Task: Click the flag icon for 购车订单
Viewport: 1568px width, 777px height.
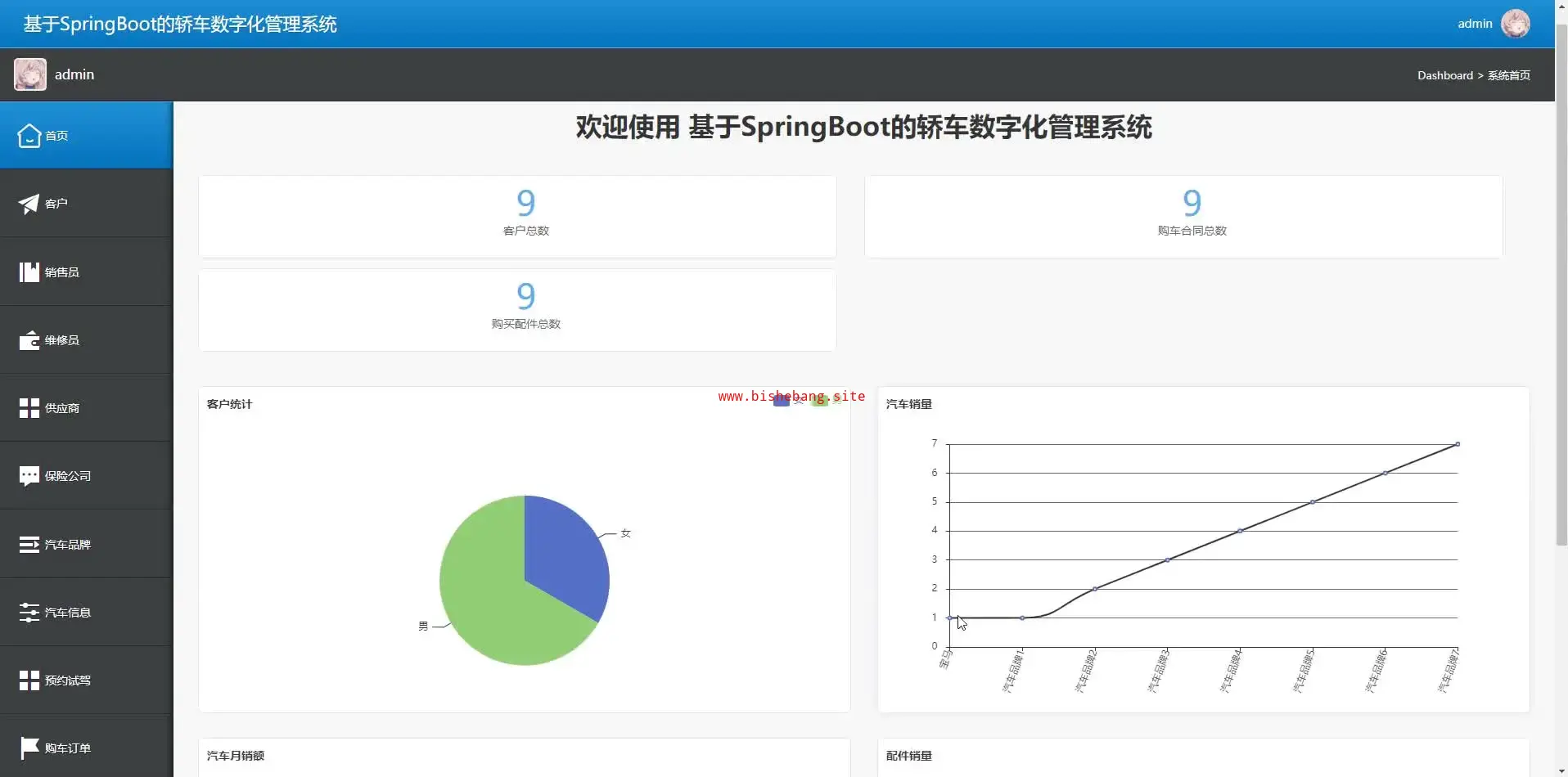Action: click(x=29, y=748)
